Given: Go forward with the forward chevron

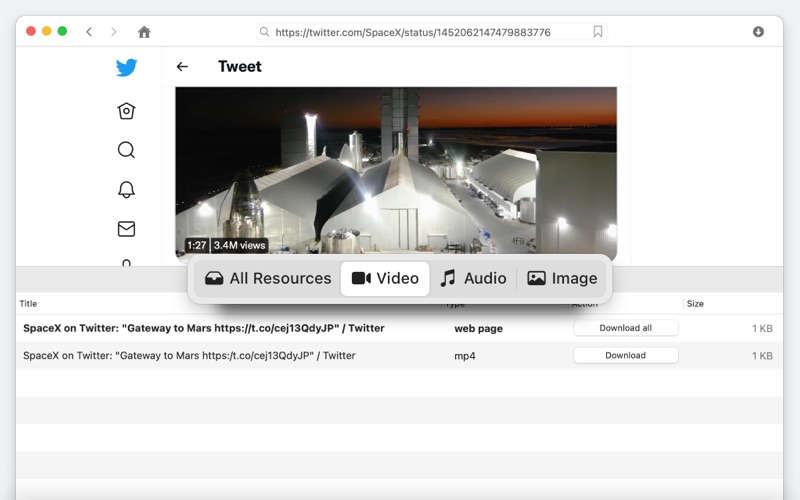Looking at the screenshot, I should (x=113, y=32).
